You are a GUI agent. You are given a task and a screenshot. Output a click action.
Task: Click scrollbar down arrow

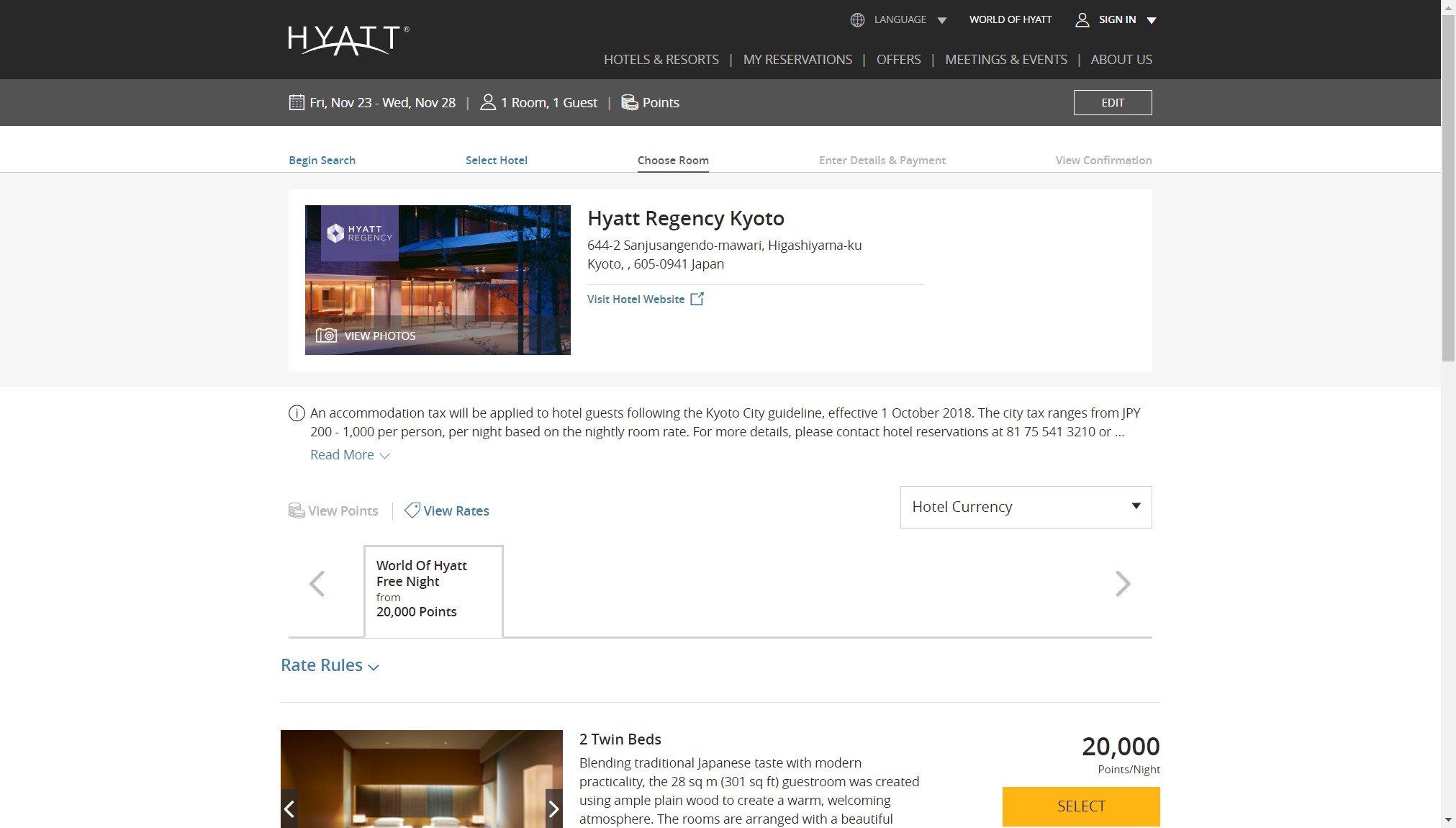(x=1448, y=820)
